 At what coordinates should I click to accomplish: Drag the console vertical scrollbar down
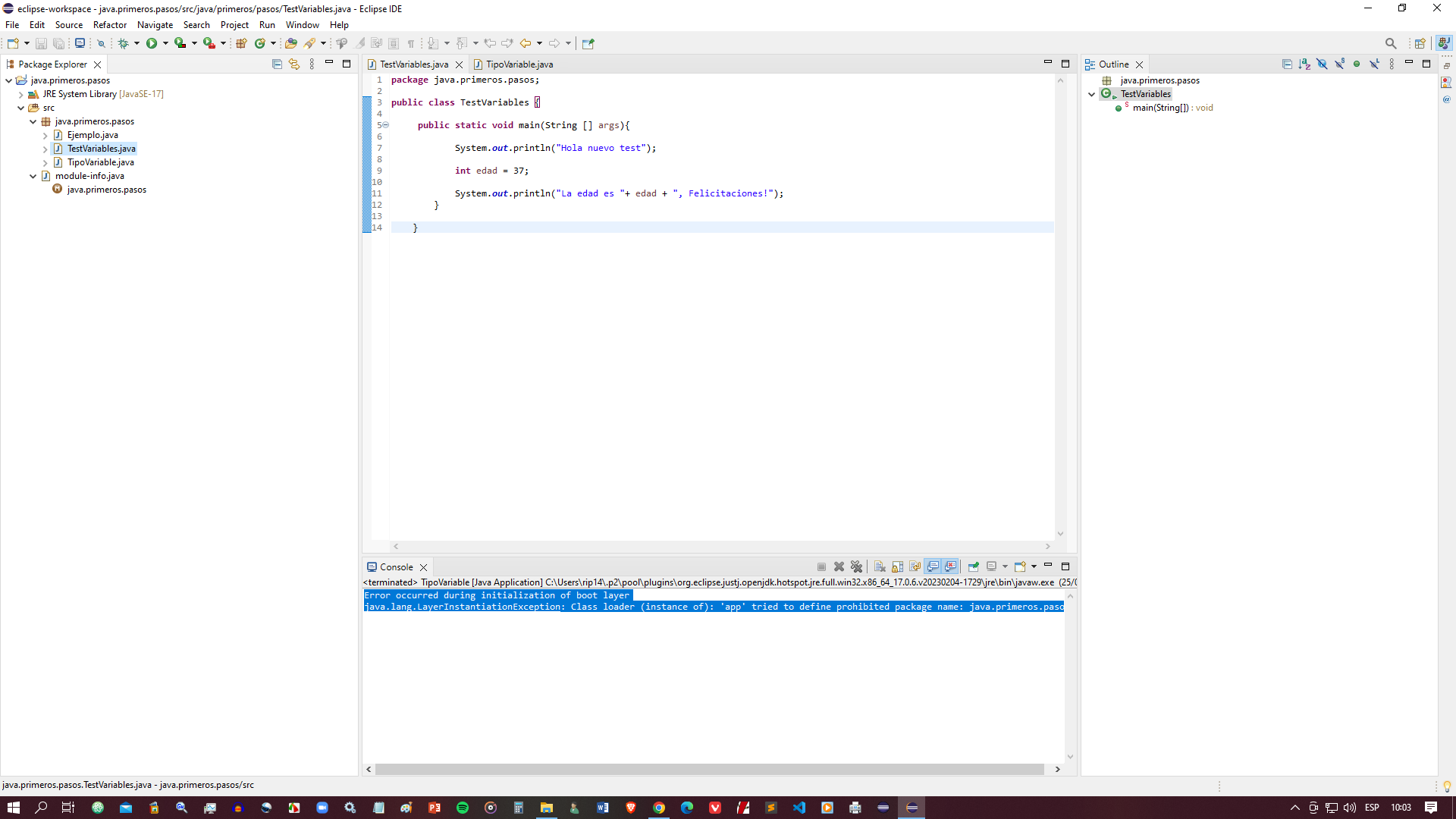click(1070, 756)
